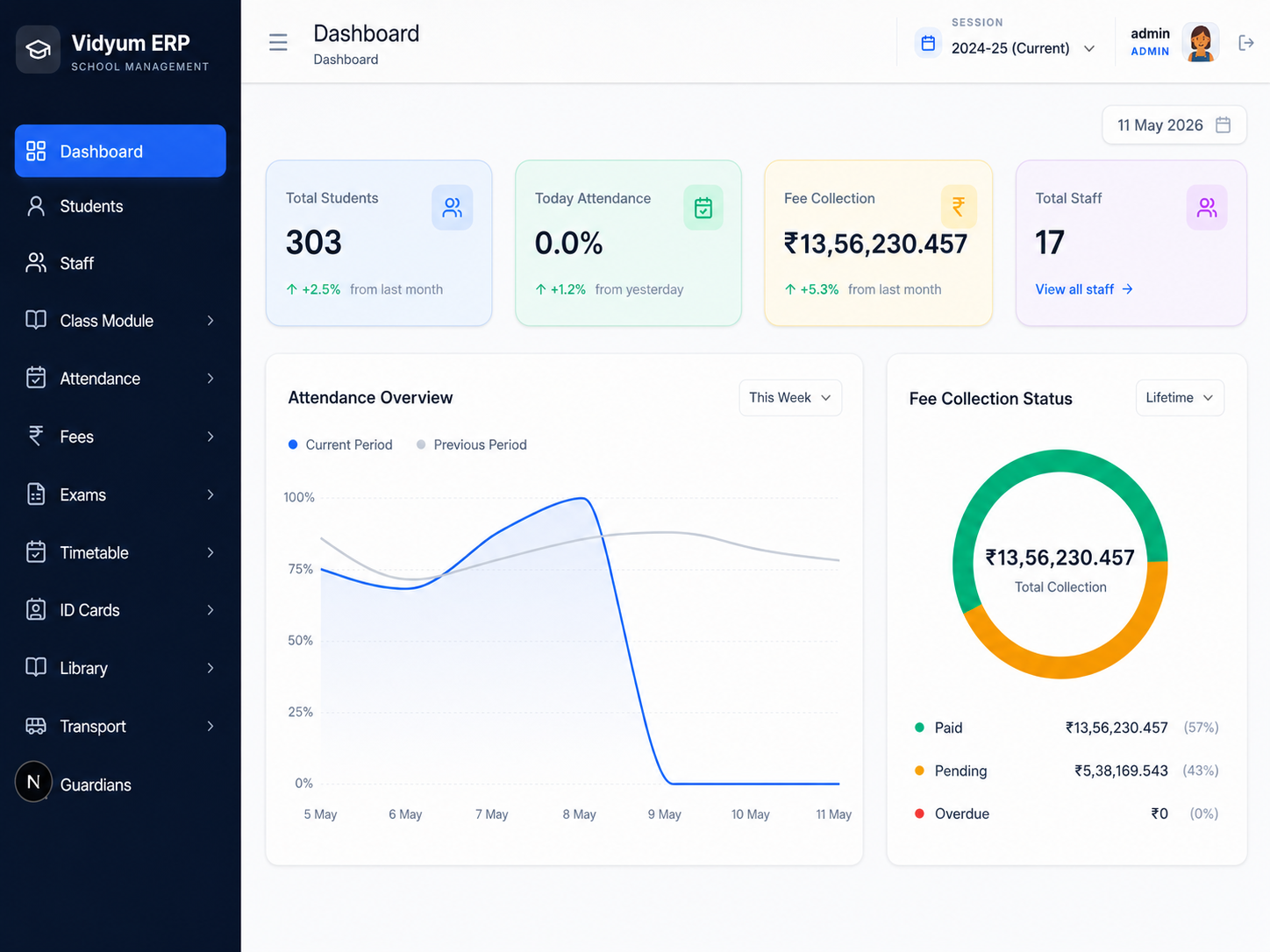
Task: Click the Pending legend orange dot
Action: (919, 771)
